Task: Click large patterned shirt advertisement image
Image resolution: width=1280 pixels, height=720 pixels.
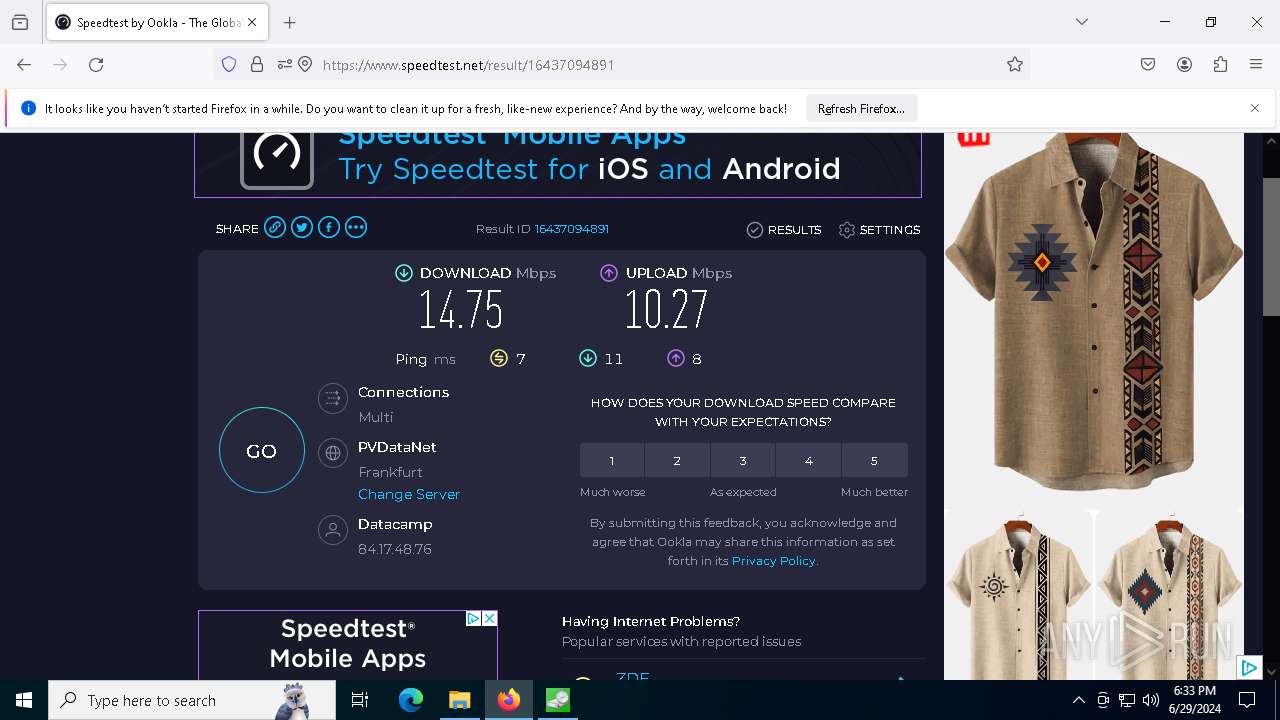Action: point(1094,311)
